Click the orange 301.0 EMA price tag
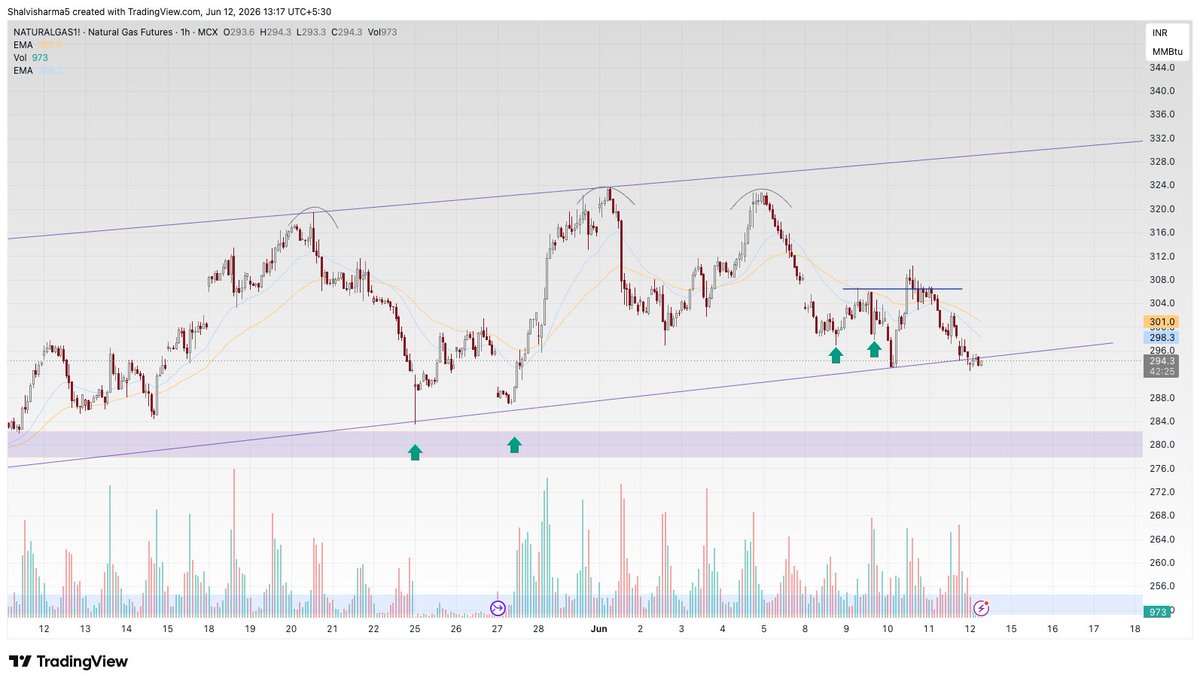This screenshot has width=1200, height=684. (1160, 322)
